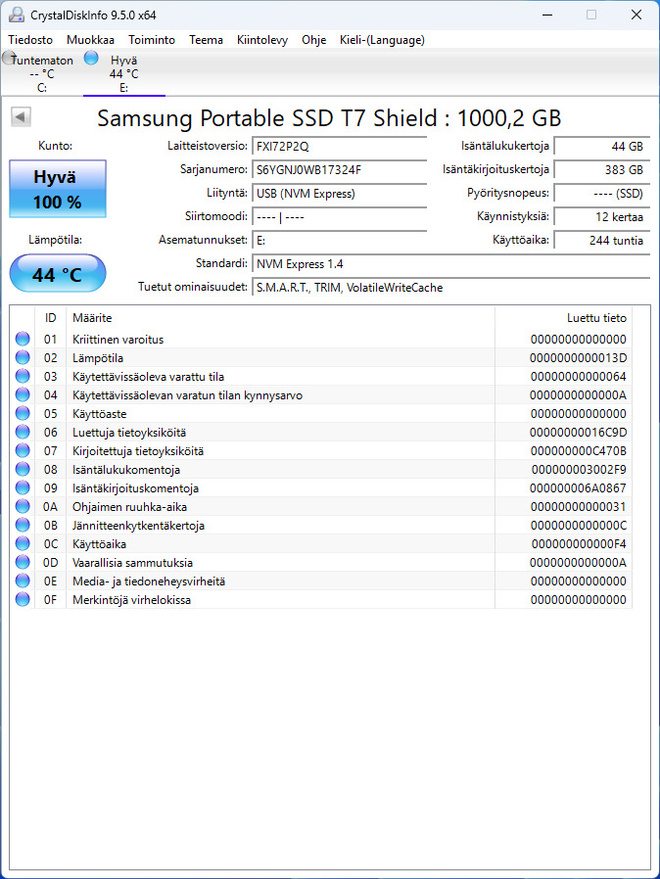Select the Tuntematon C: drive tab
Viewport: 660px width, 879px height.
42,73
